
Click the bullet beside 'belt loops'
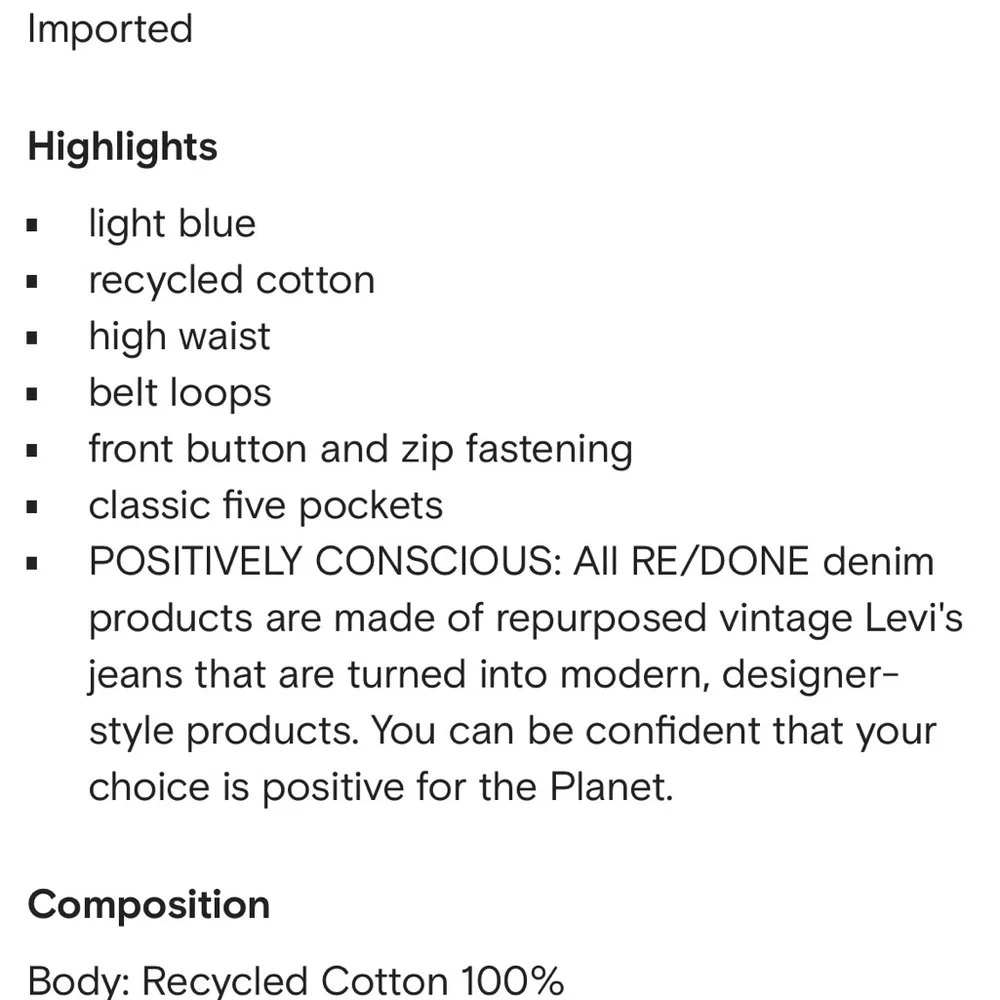coord(33,394)
